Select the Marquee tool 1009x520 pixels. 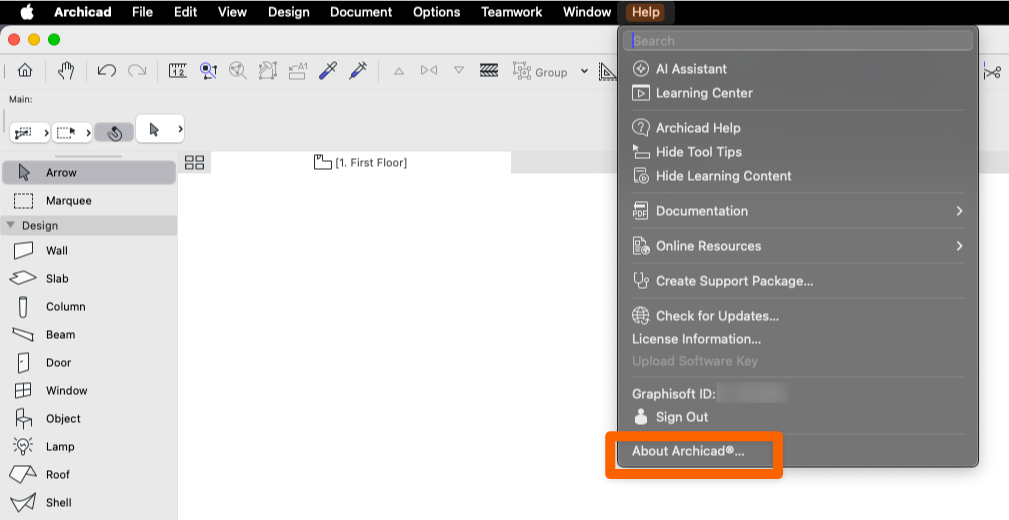click(89, 201)
